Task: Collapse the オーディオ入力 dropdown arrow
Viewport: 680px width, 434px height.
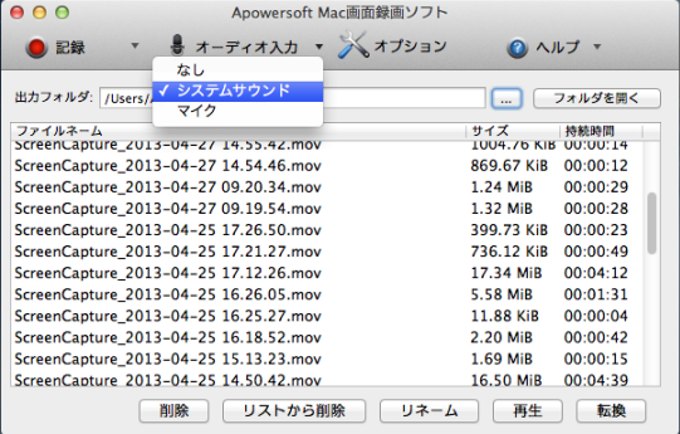Action: [319, 46]
